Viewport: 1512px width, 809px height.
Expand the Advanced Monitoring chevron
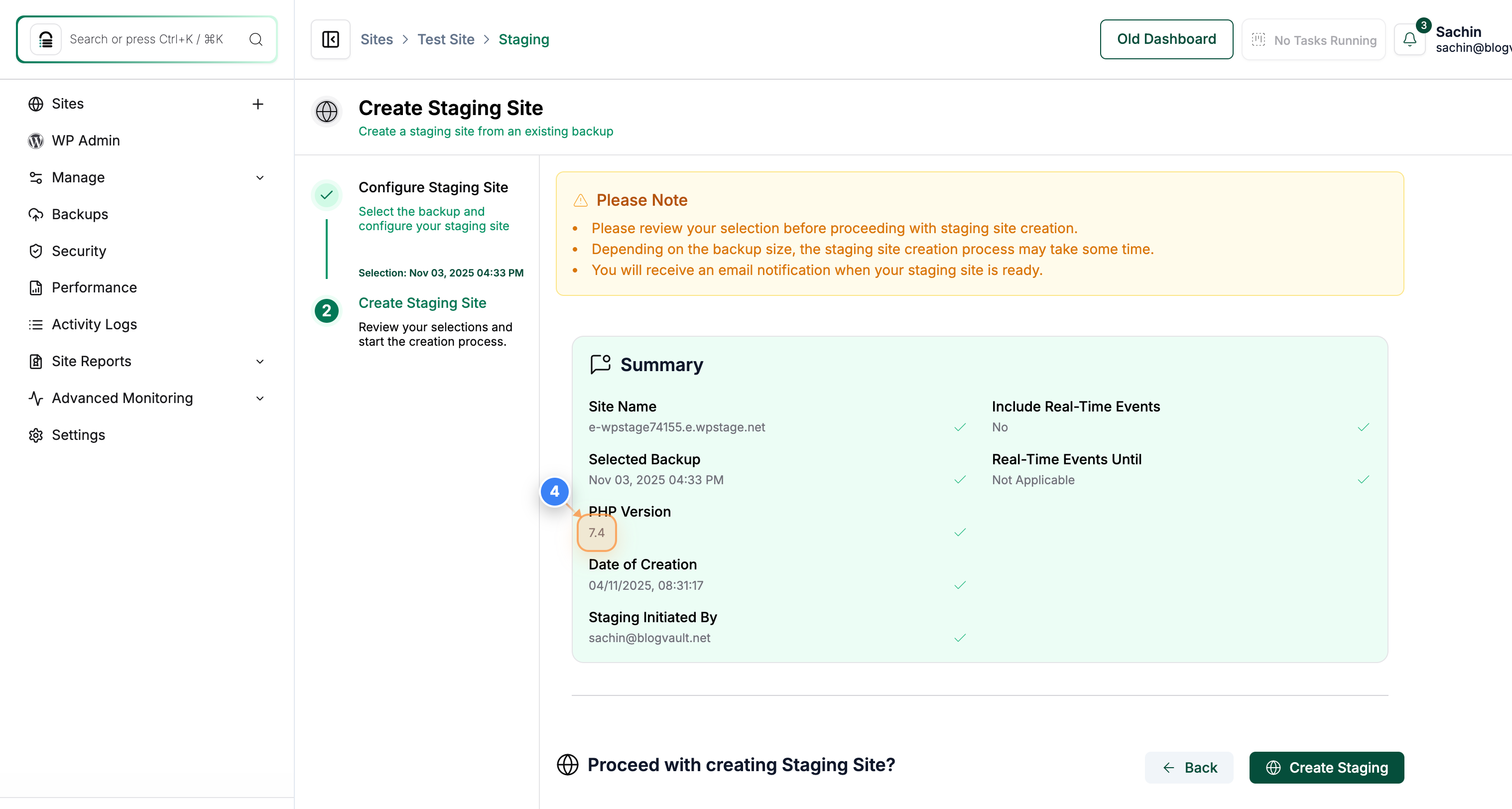click(259, 398)
